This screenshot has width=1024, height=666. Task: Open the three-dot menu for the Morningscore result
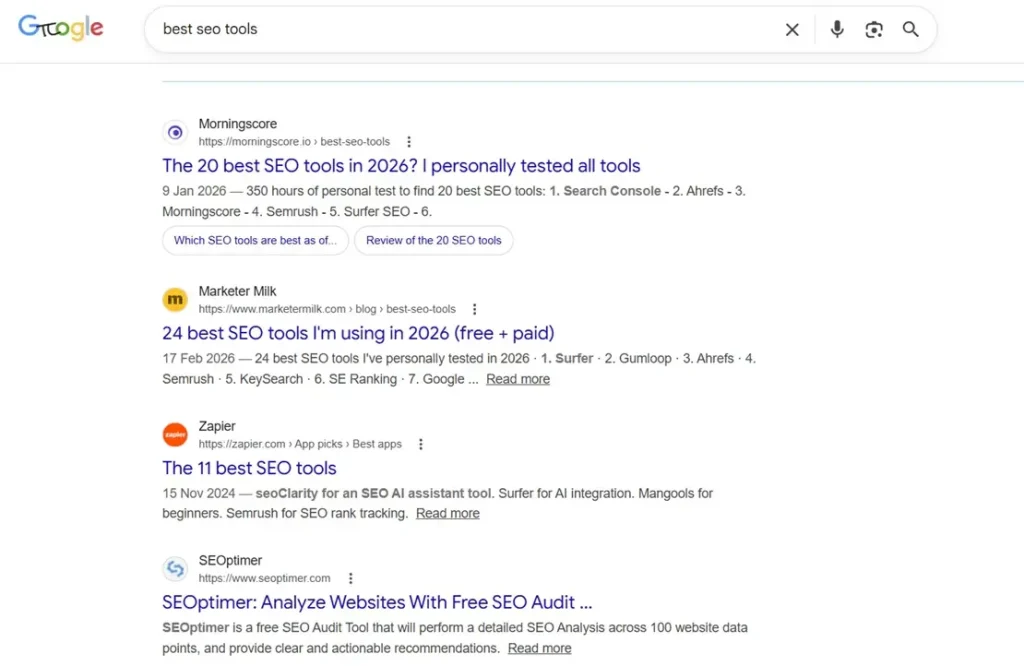(x=409, y=141)
